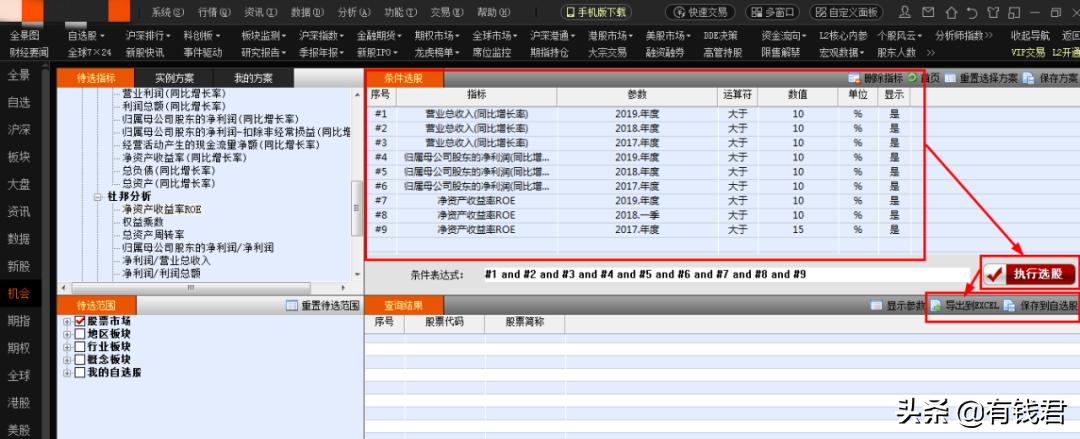Click the undo back arrow icon in title bar

[x=972, y=12]
